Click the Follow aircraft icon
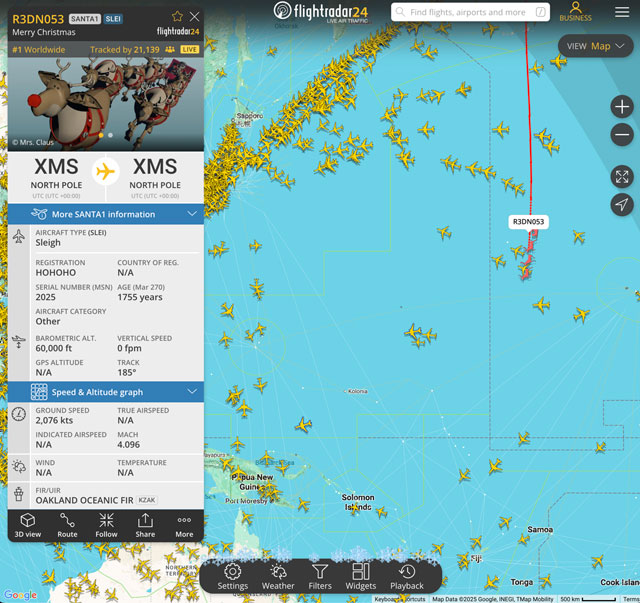Viewport: 640px width, 603px height. (107, 525)
